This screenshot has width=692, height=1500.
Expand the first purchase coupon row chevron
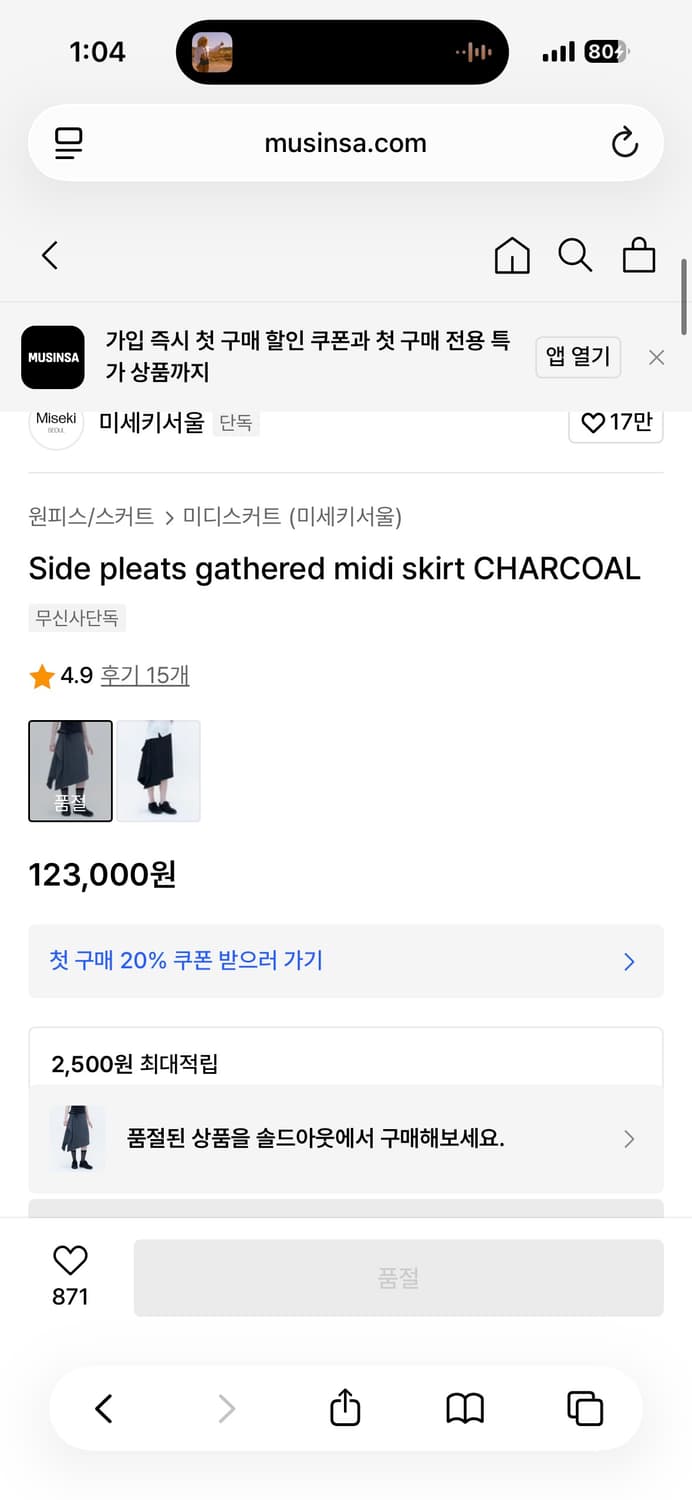pos(629,961)
